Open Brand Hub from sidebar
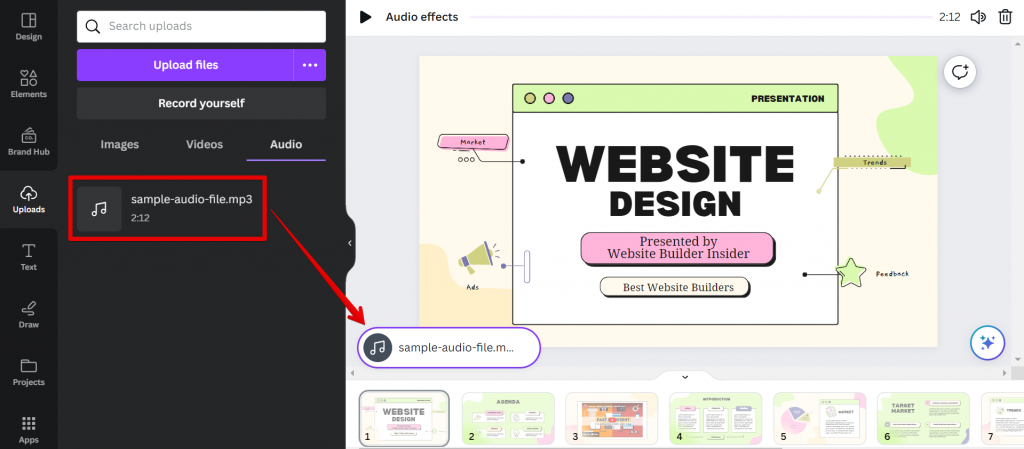The height and width of the screenshot is (449, 1024). [x=28, y=142]
